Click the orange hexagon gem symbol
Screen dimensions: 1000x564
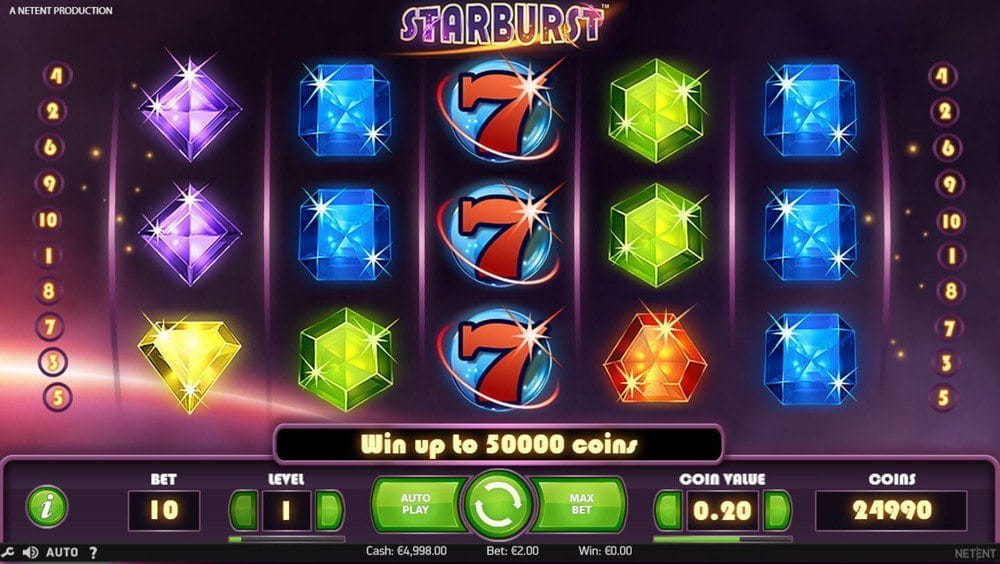click(x=656, y=357)
